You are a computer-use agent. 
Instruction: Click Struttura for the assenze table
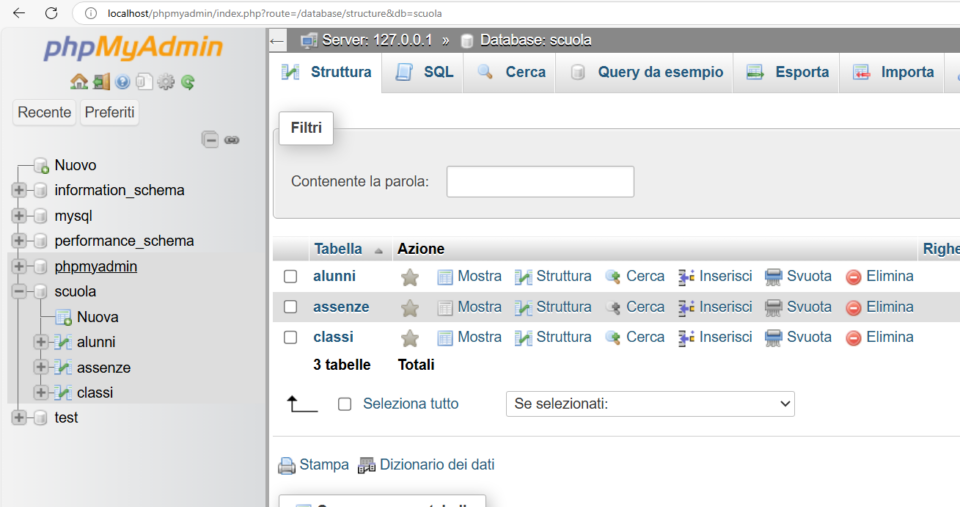553,307
